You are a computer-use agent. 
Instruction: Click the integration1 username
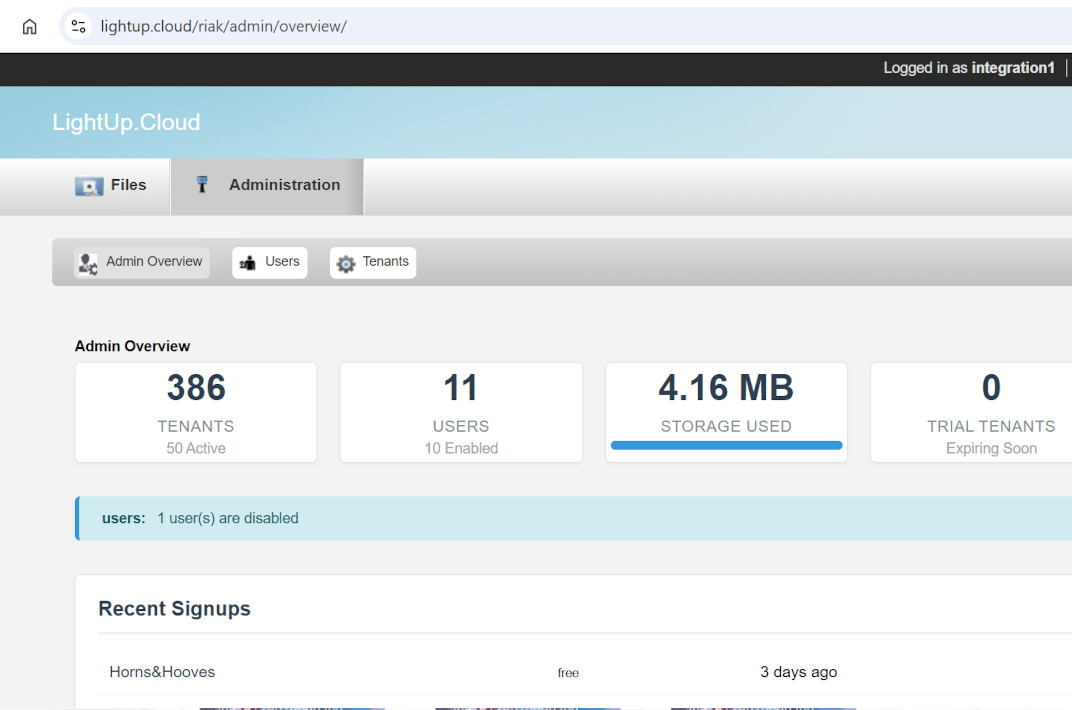(1013, 68)
